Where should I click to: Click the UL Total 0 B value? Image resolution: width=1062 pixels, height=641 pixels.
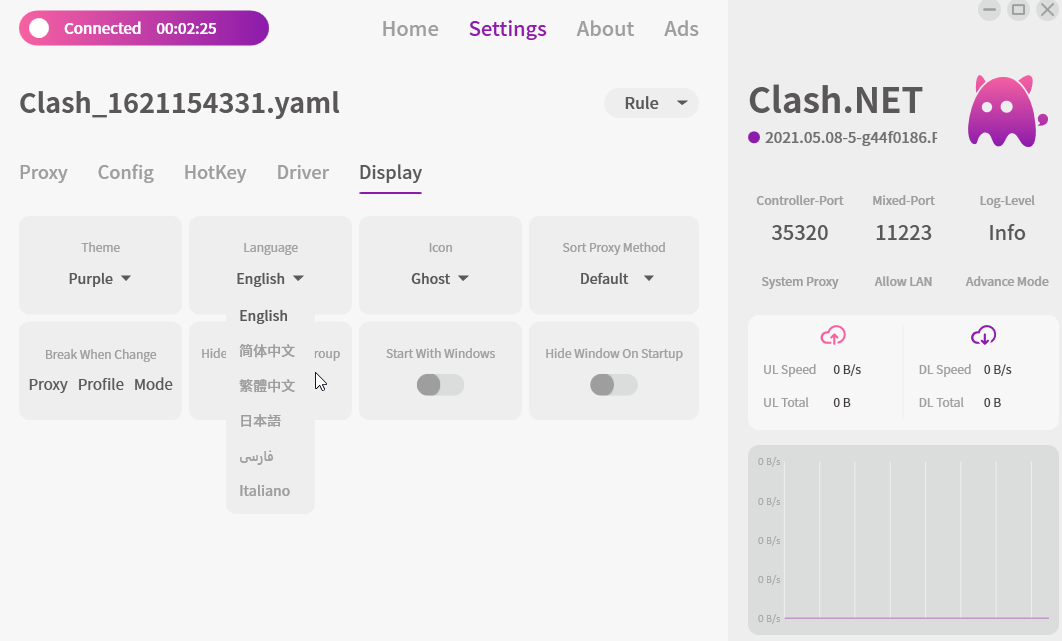(841, 402)
